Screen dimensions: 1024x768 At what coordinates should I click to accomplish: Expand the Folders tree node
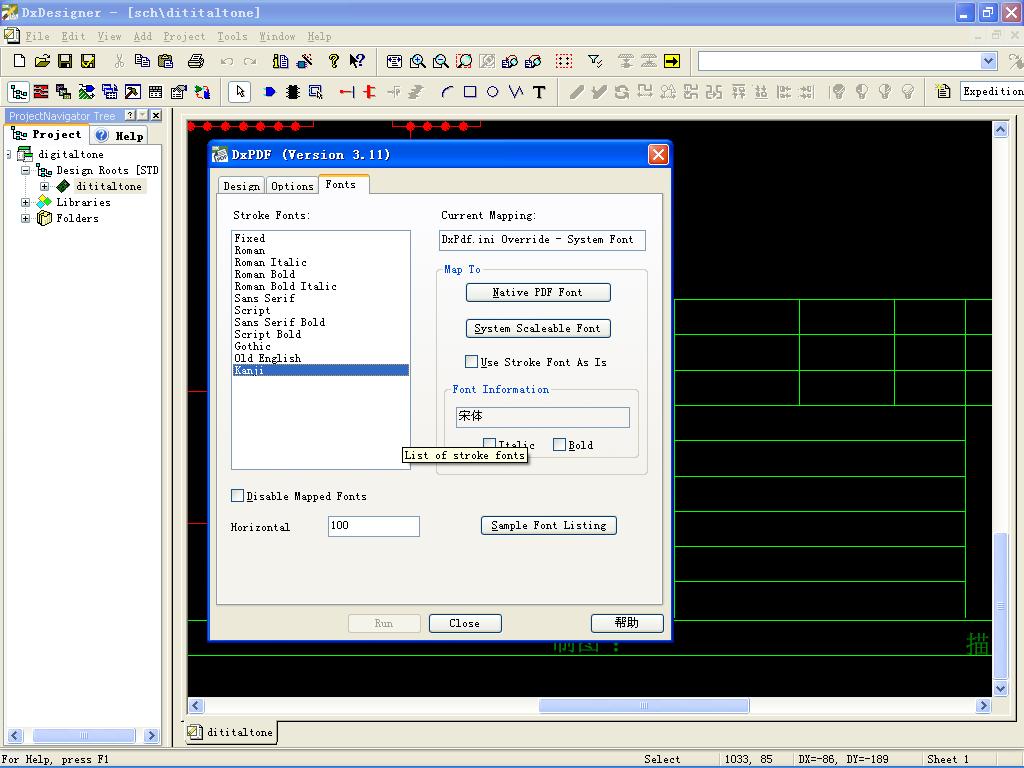26,218
